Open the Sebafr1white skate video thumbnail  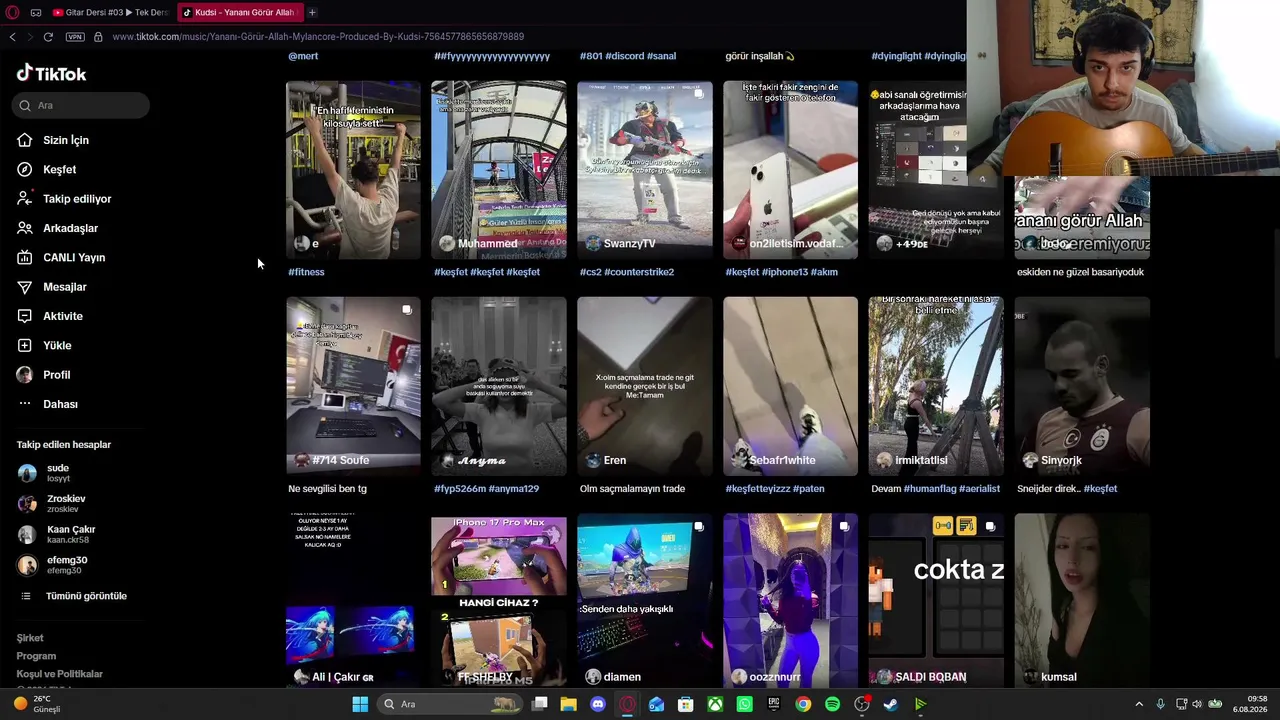[790, 386]
